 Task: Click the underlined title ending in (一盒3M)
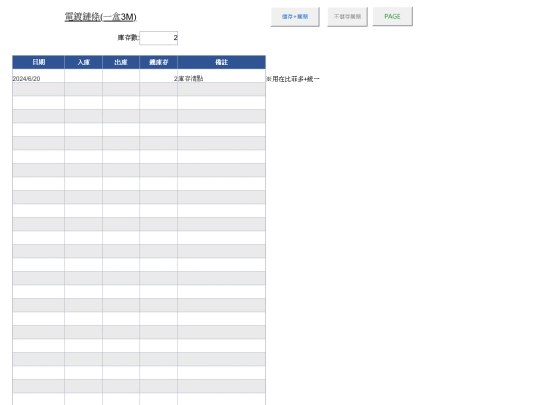101,17
